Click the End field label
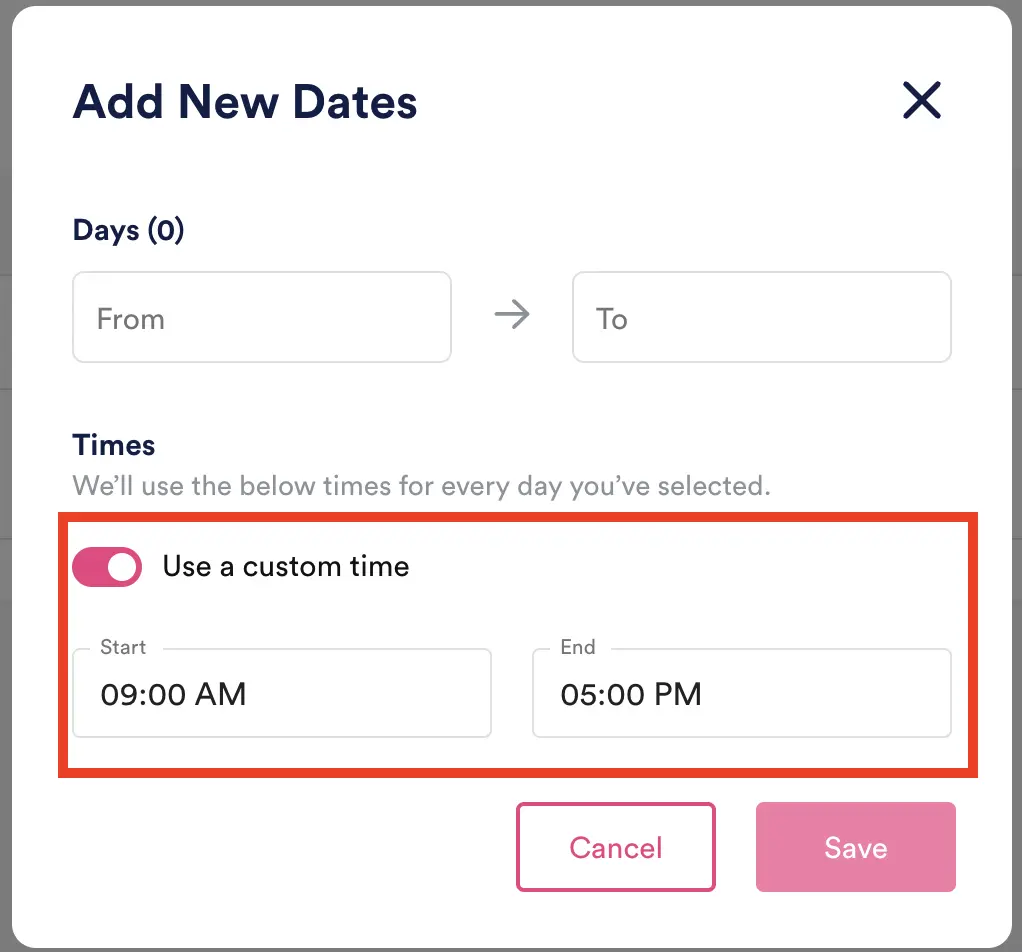The width and height of the screenshot is (1022, 952). pyautogui.click(x=576, y=647)
